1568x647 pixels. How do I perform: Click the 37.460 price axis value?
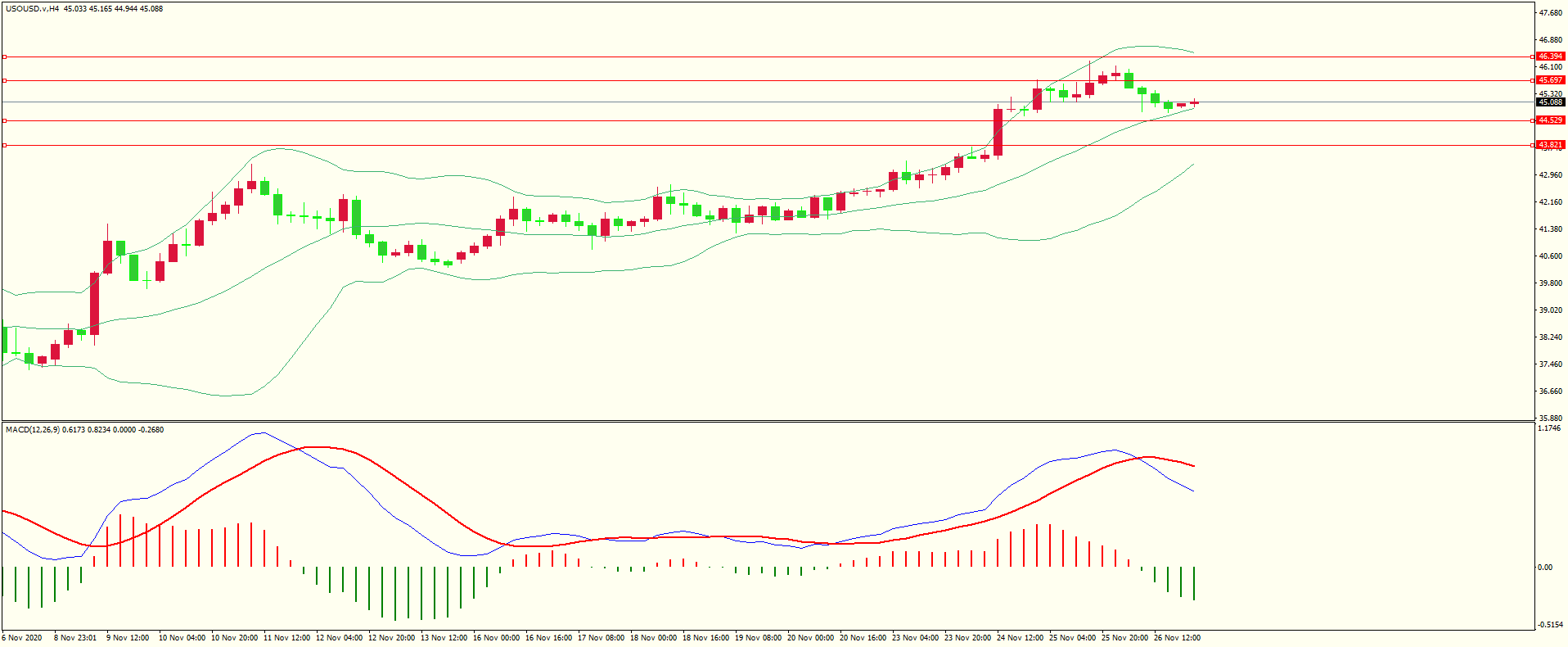(1550, 364)
